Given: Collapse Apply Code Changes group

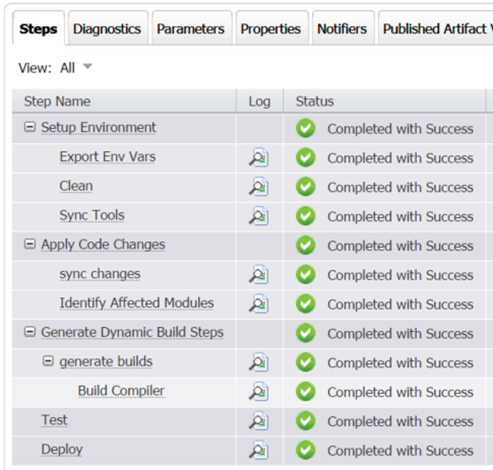Looking at the screenshot, I should 30,244.
